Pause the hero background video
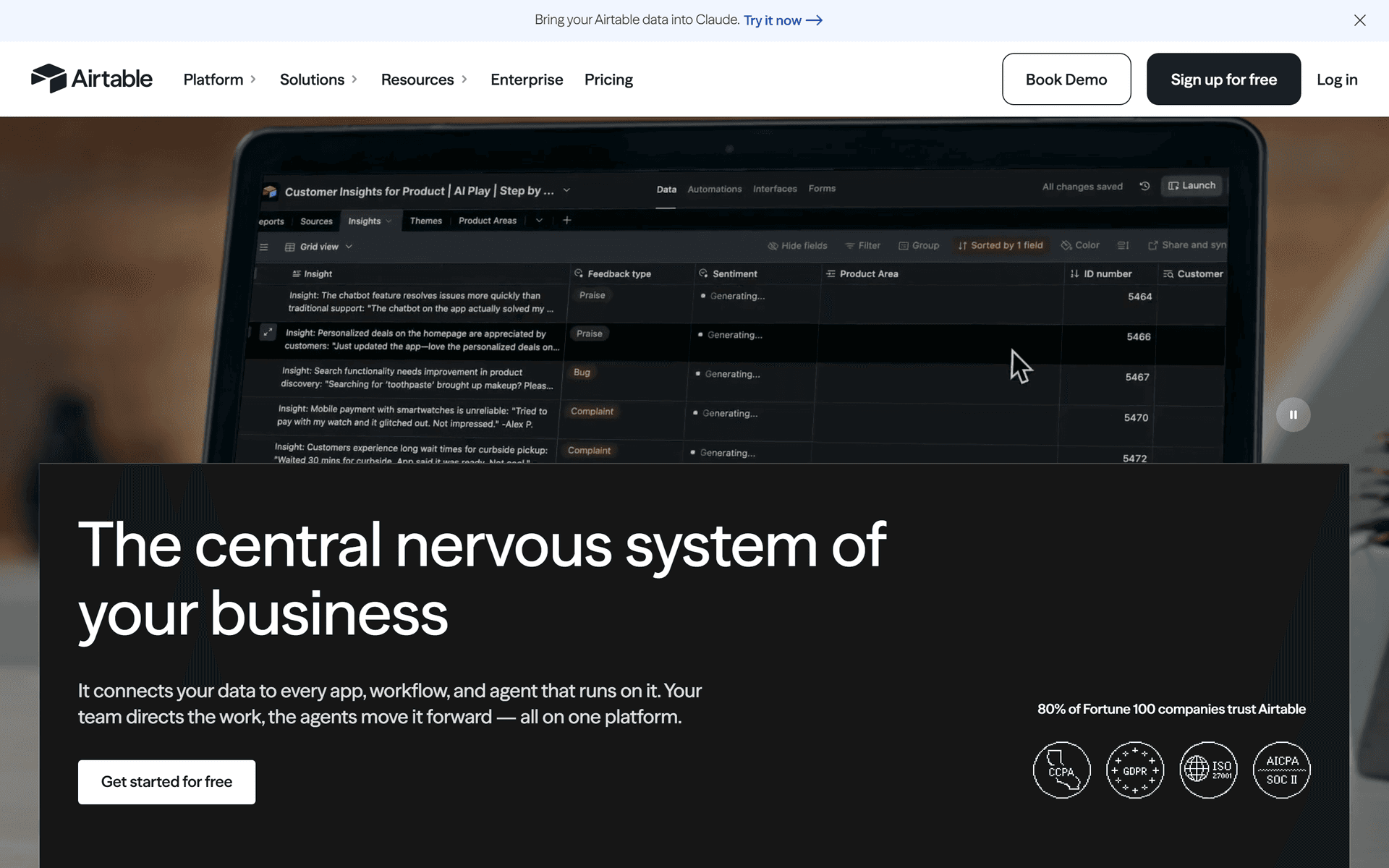1389x868 pixels. coord(1293,414)
